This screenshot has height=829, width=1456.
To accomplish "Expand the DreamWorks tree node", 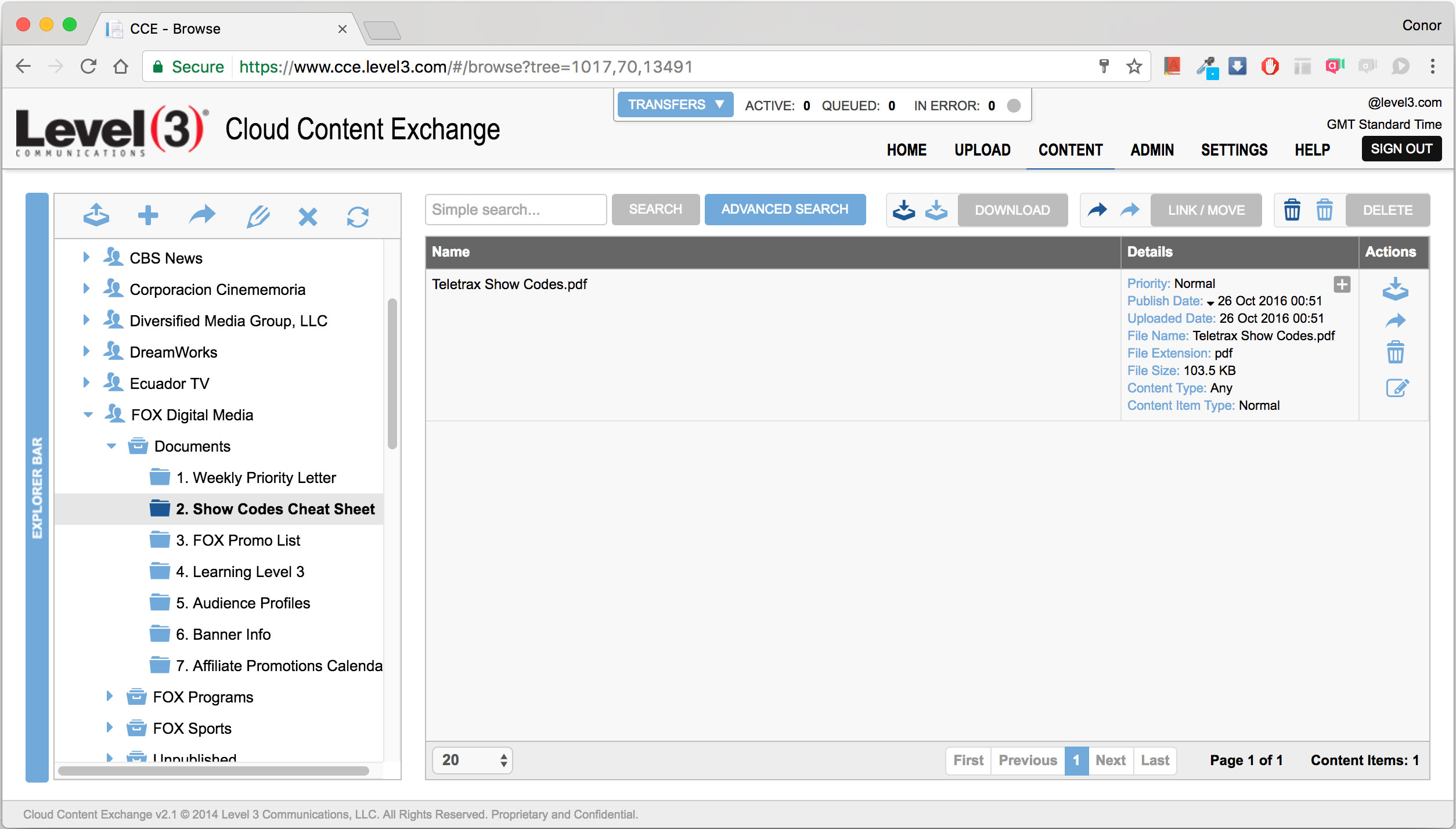I will (86, 351).
